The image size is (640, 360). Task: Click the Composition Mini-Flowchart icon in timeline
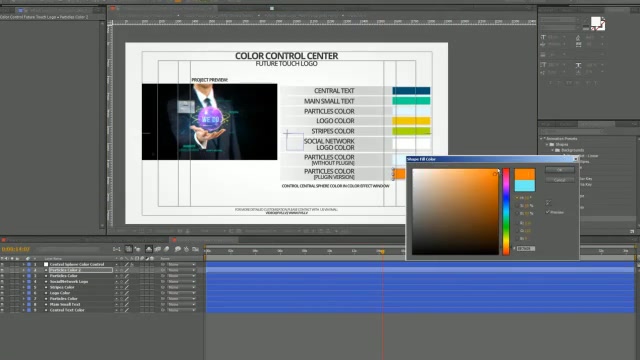(117, 249)
